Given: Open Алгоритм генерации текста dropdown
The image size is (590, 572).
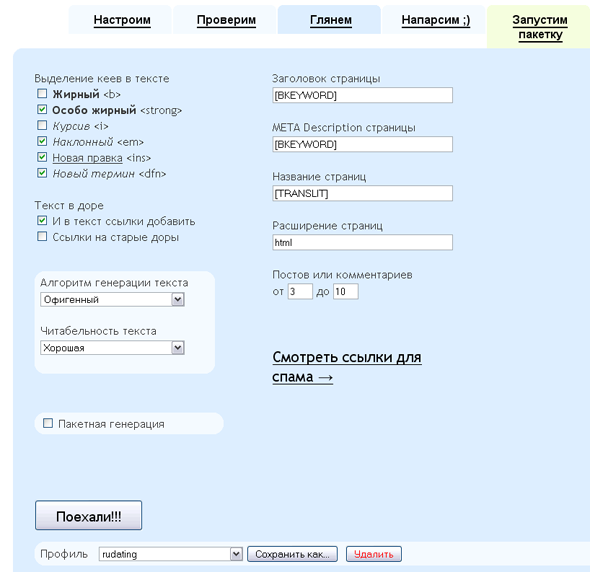Looking at the screenshot, I should coord(112,300).
